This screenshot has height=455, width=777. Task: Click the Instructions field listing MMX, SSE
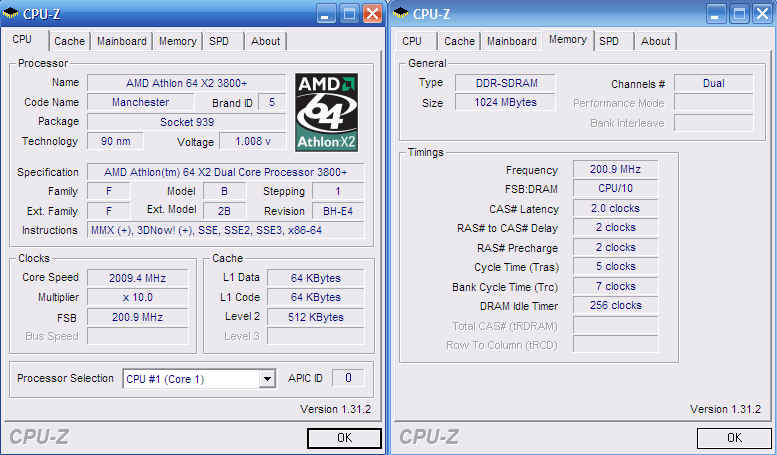(225, 230)
